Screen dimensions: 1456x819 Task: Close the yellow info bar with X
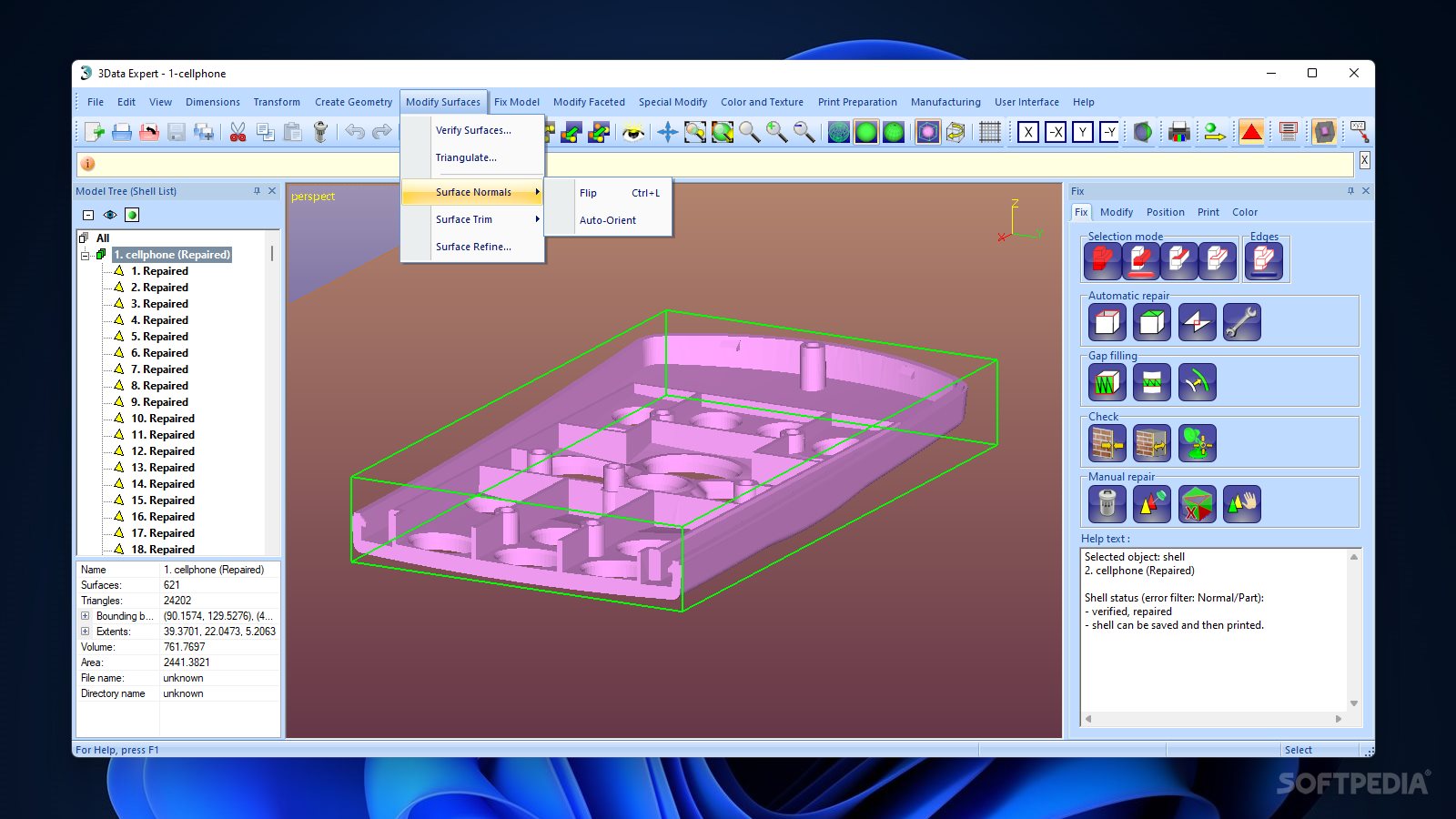click(1364, 160)
